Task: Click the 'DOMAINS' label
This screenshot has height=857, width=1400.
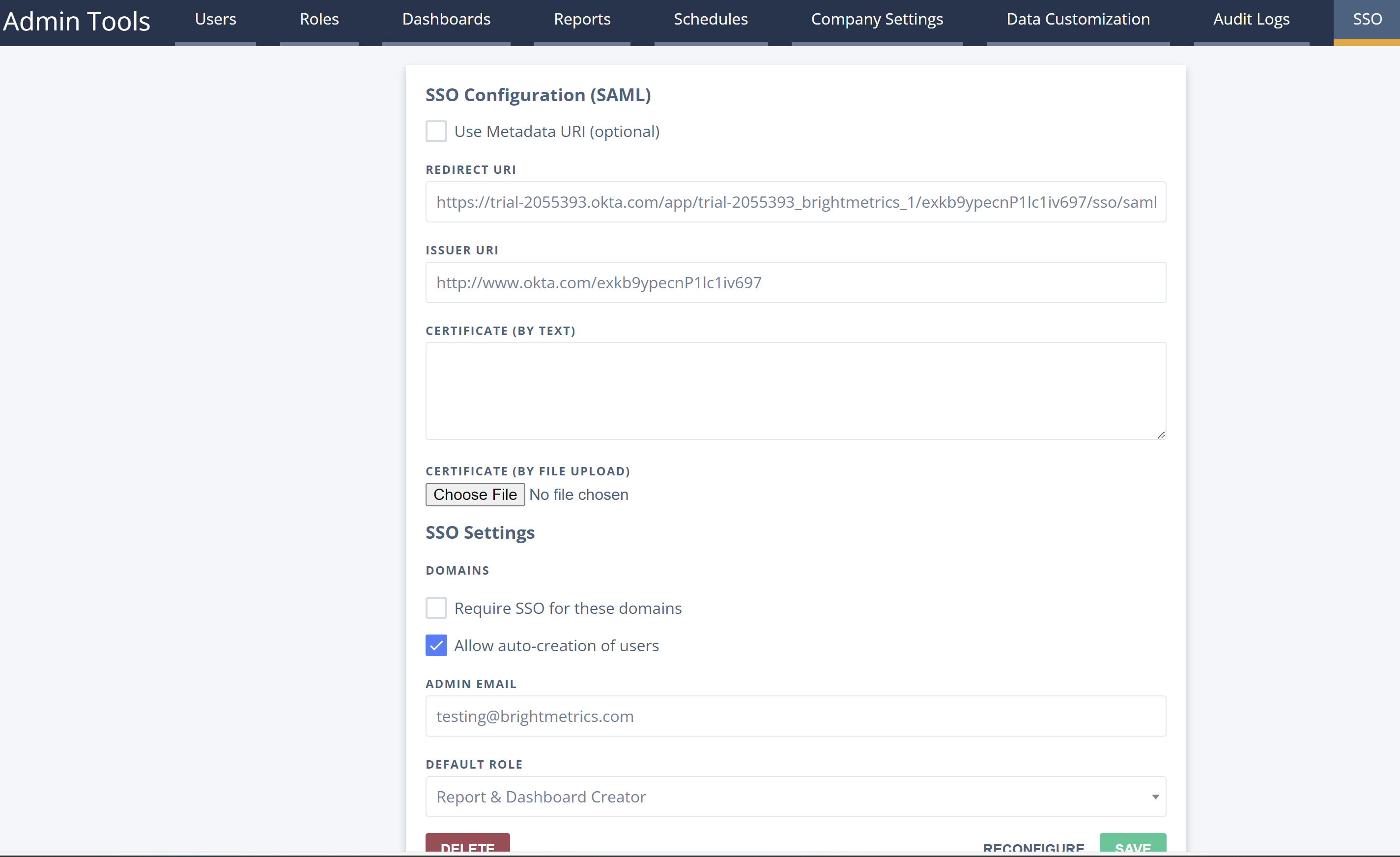Action: coord(457,571)
